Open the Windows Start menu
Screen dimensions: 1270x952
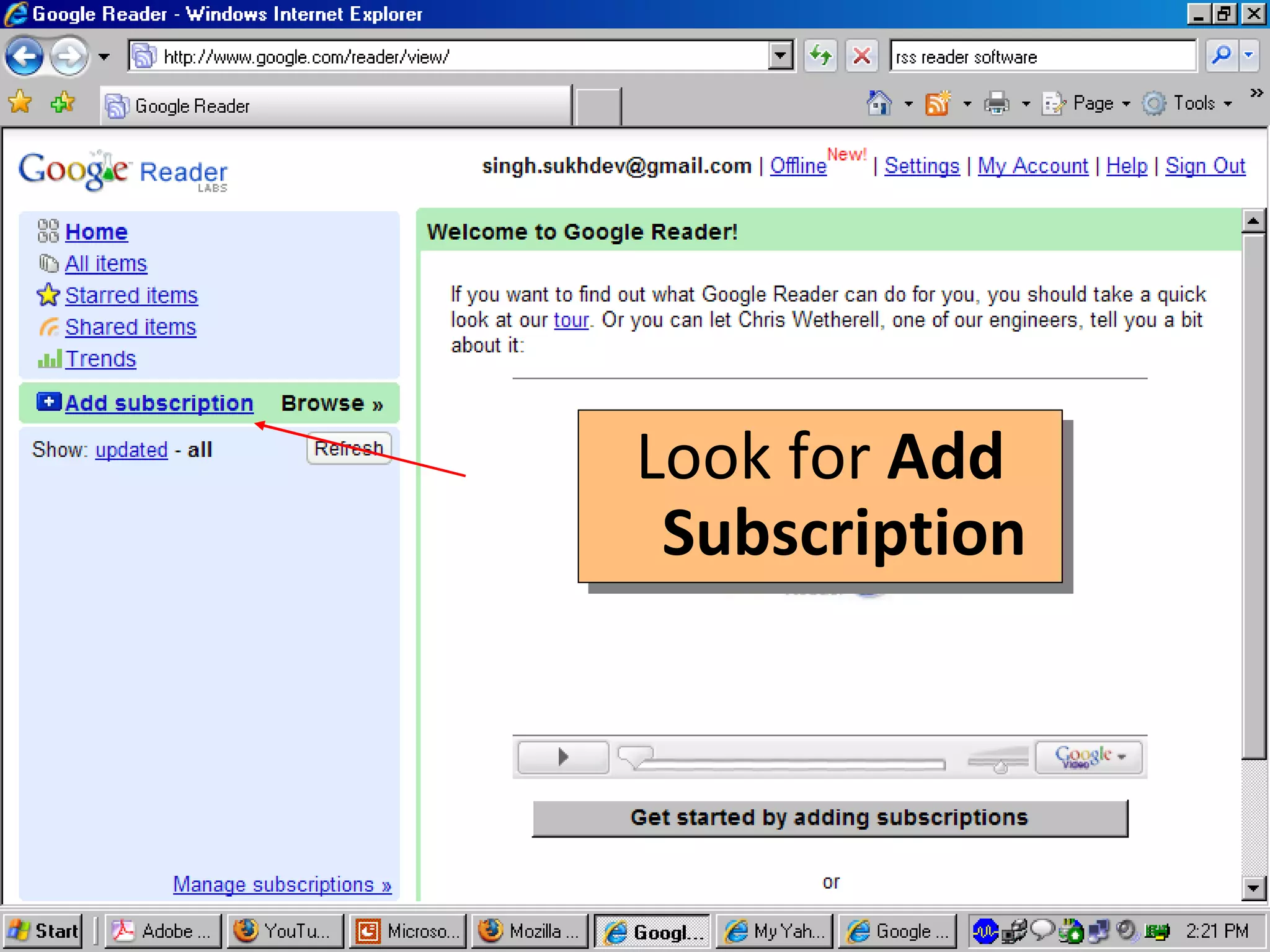click(x=42, y=931)
